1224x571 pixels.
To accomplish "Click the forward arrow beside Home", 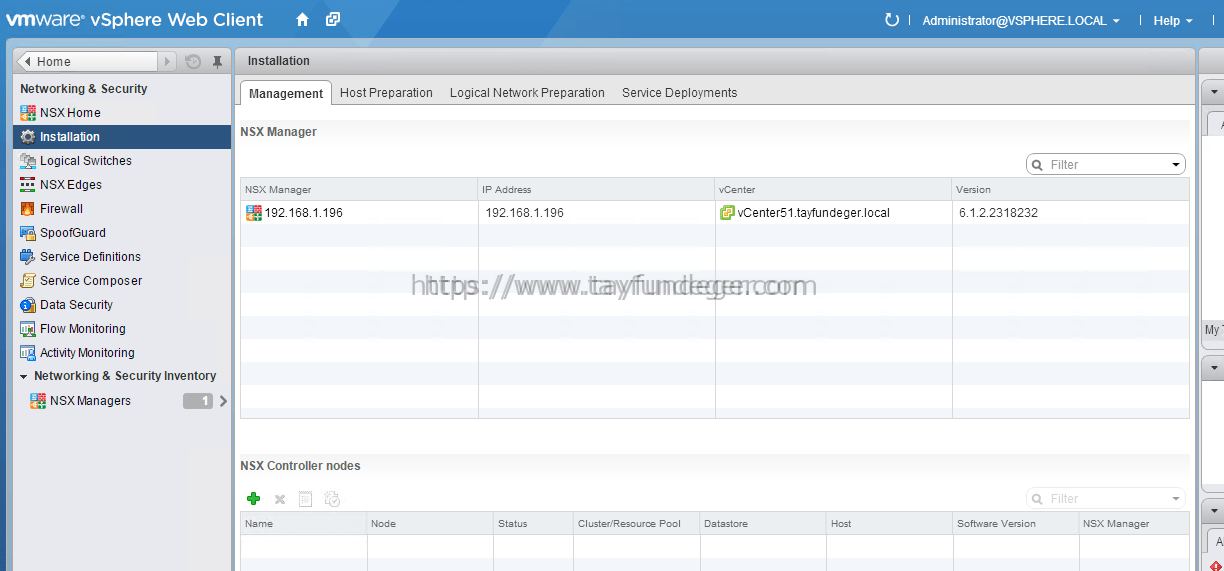I will click(167, 62).
